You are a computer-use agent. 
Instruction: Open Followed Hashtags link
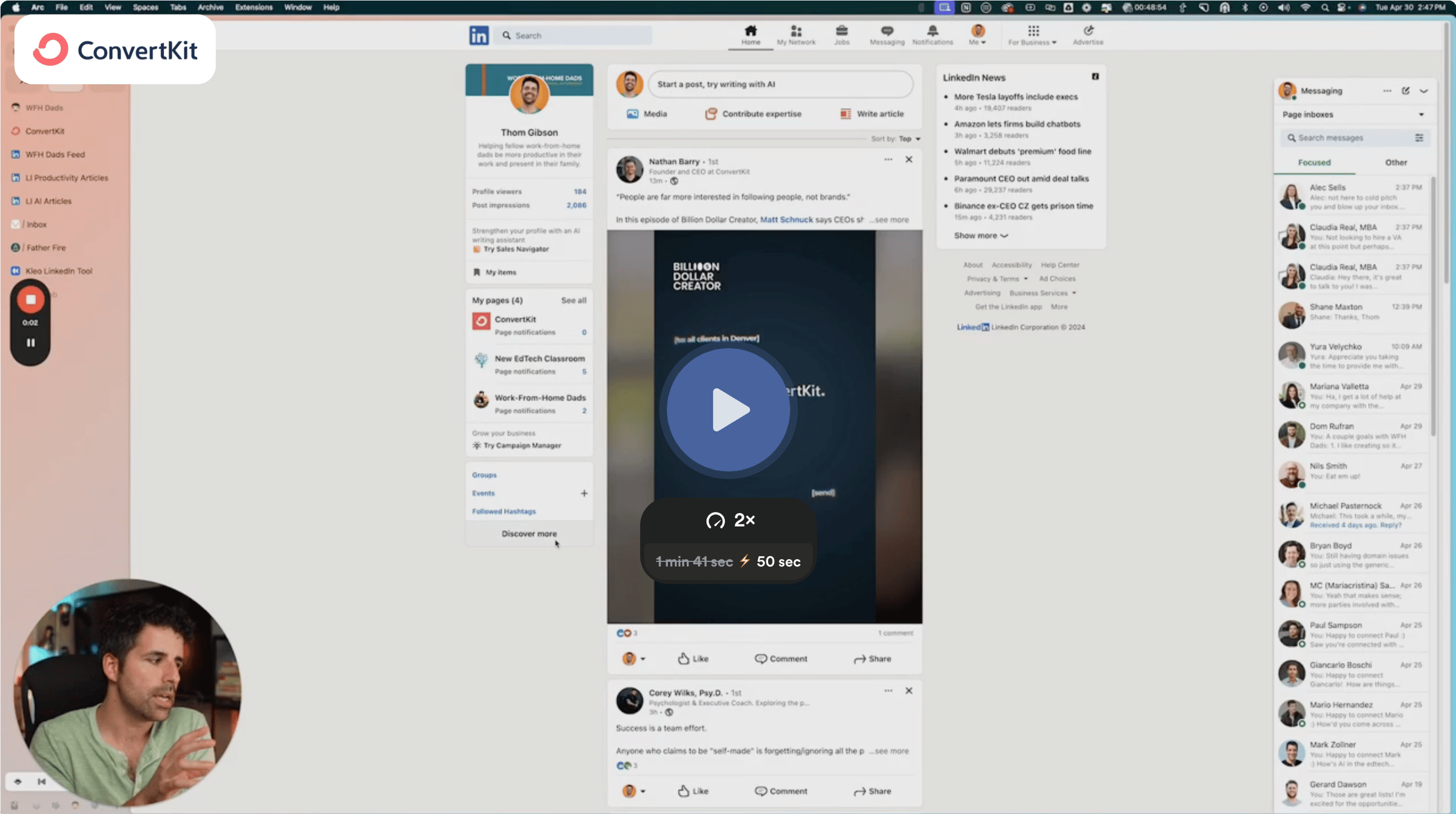pos(504,511)
